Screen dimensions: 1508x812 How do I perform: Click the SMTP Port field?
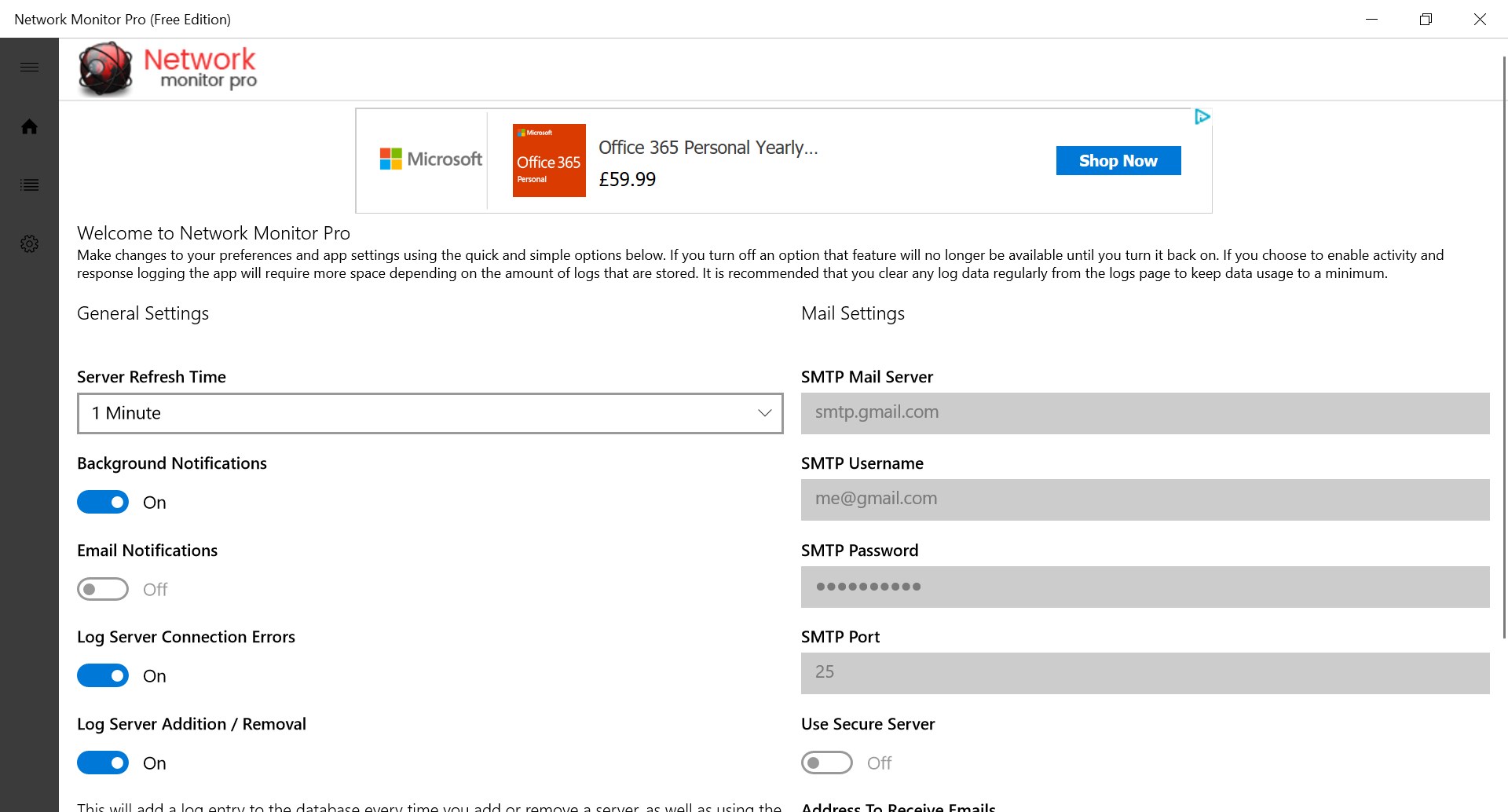point(1144,673)
